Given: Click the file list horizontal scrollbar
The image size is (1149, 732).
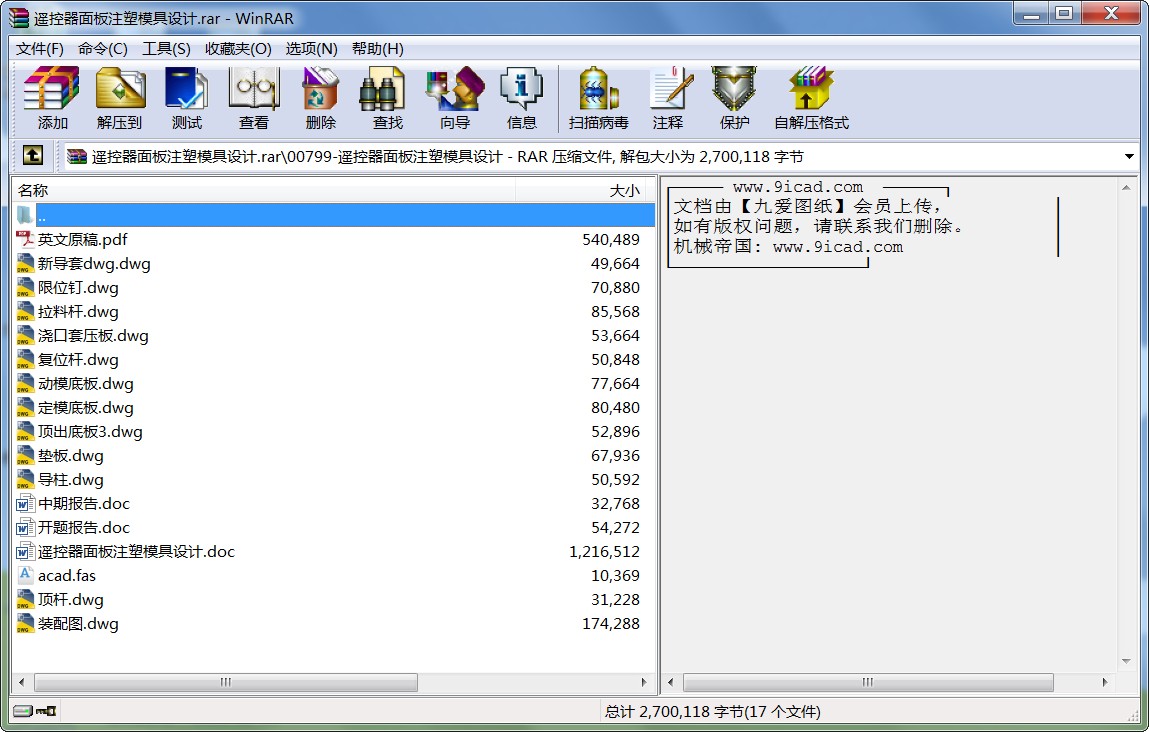Looking at the screenshot, I should tap(226, 682).
